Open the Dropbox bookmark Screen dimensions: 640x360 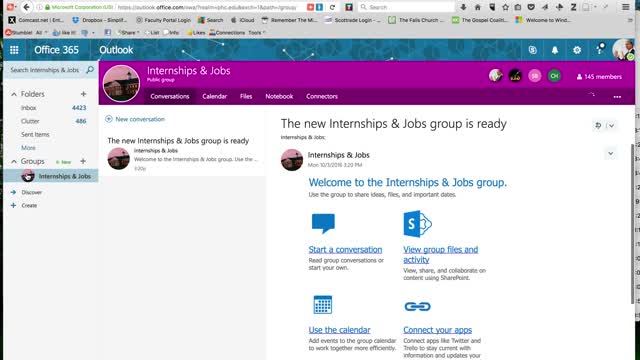100,20
